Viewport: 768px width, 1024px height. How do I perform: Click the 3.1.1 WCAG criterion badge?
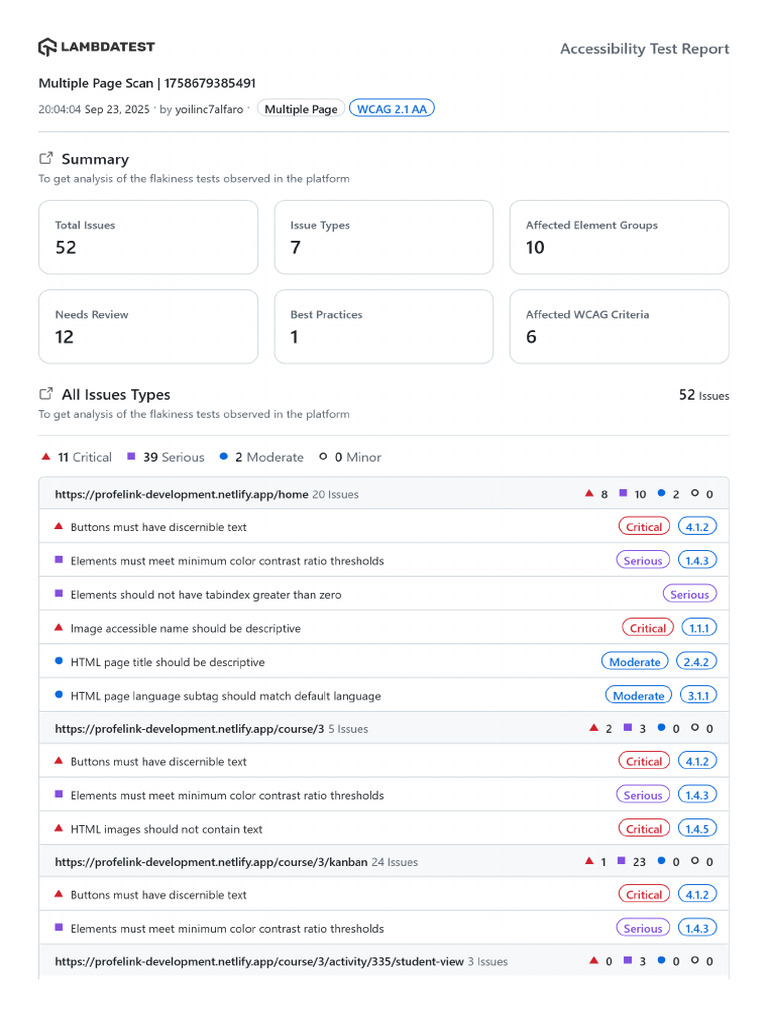(x=698, y=696)
